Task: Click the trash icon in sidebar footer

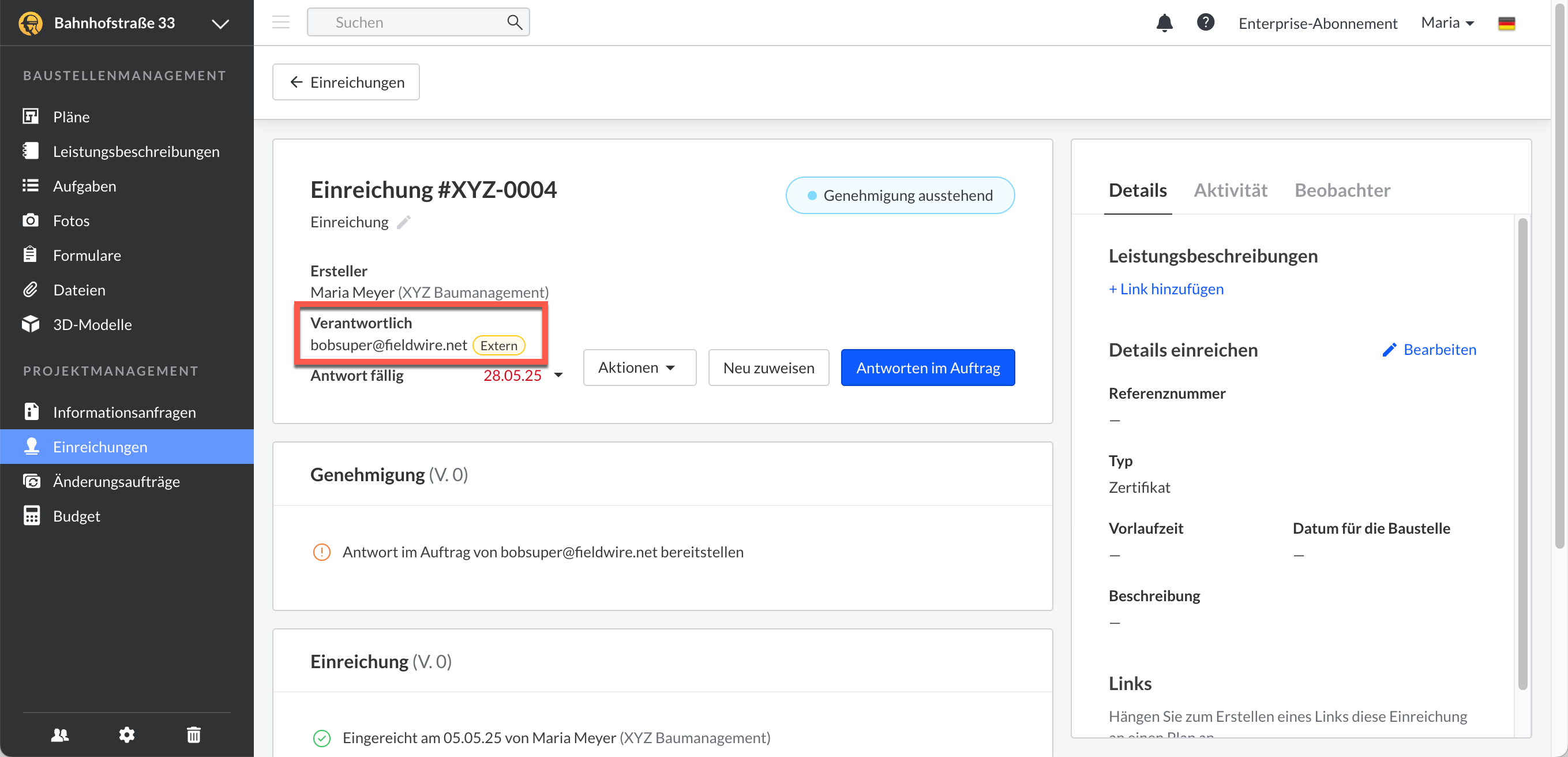Action: pos(194,735)
